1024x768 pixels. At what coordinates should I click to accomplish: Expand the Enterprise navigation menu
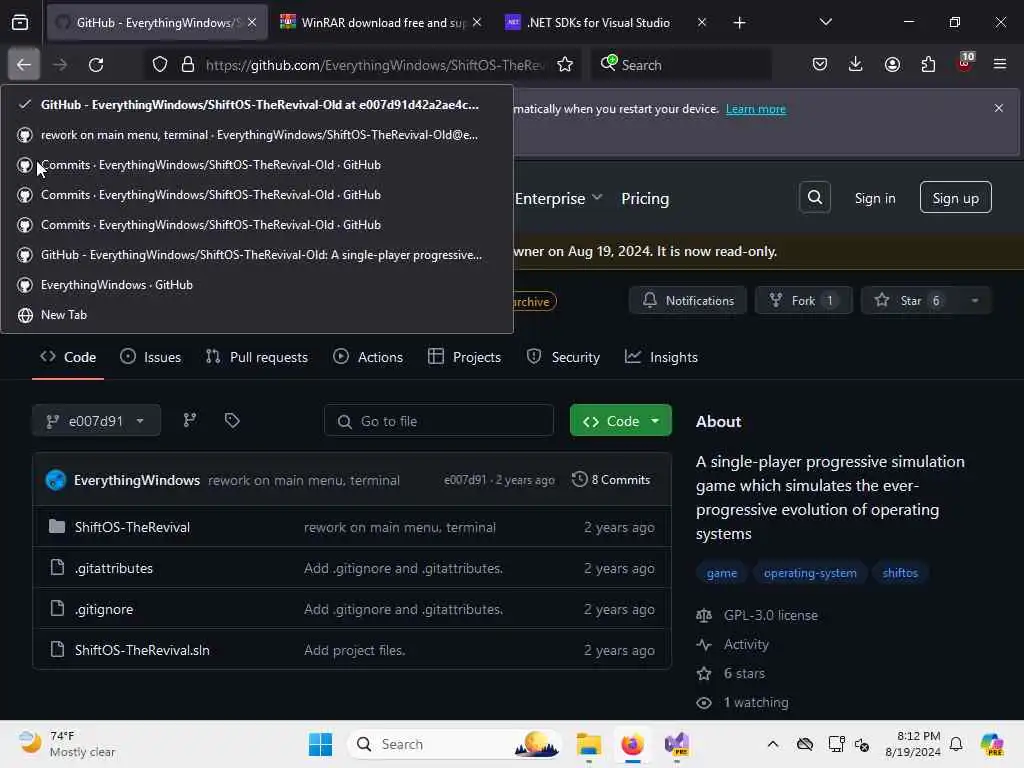(558, 199)
